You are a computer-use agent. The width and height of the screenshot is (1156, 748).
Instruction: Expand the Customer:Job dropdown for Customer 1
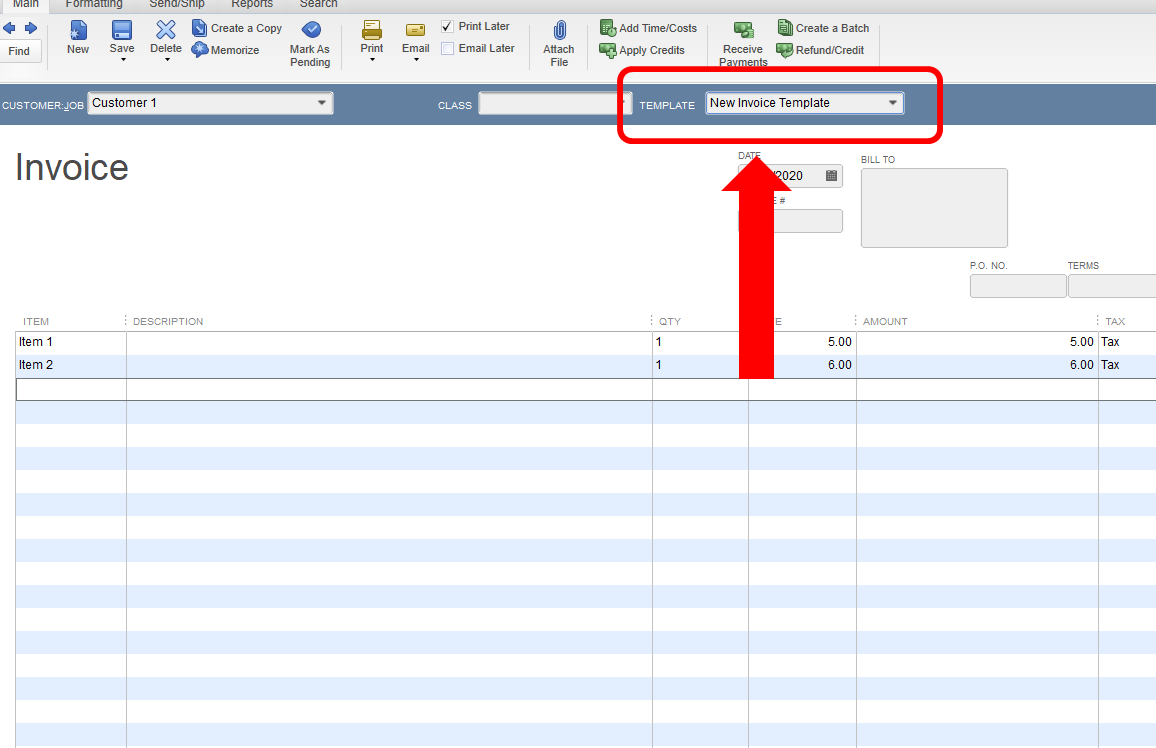(x=321, y=102)
